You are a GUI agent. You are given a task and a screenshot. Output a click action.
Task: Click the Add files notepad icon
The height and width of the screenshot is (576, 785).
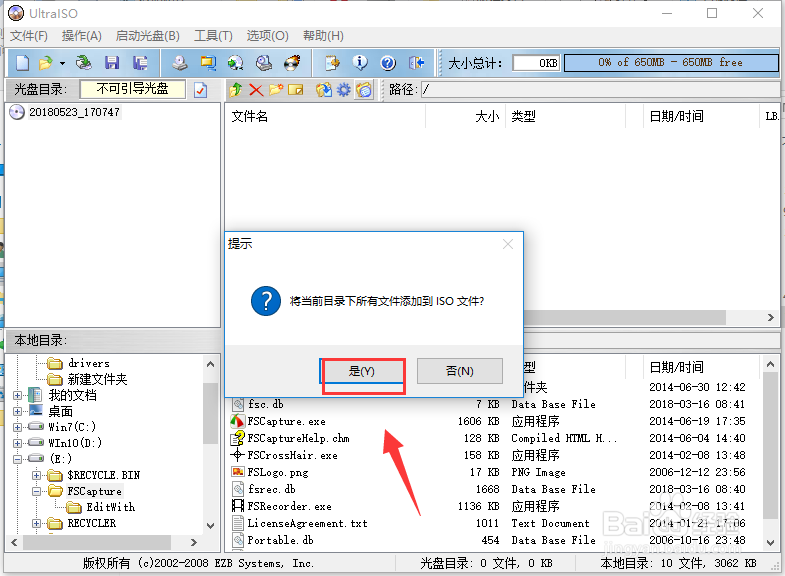click(332, 63)
